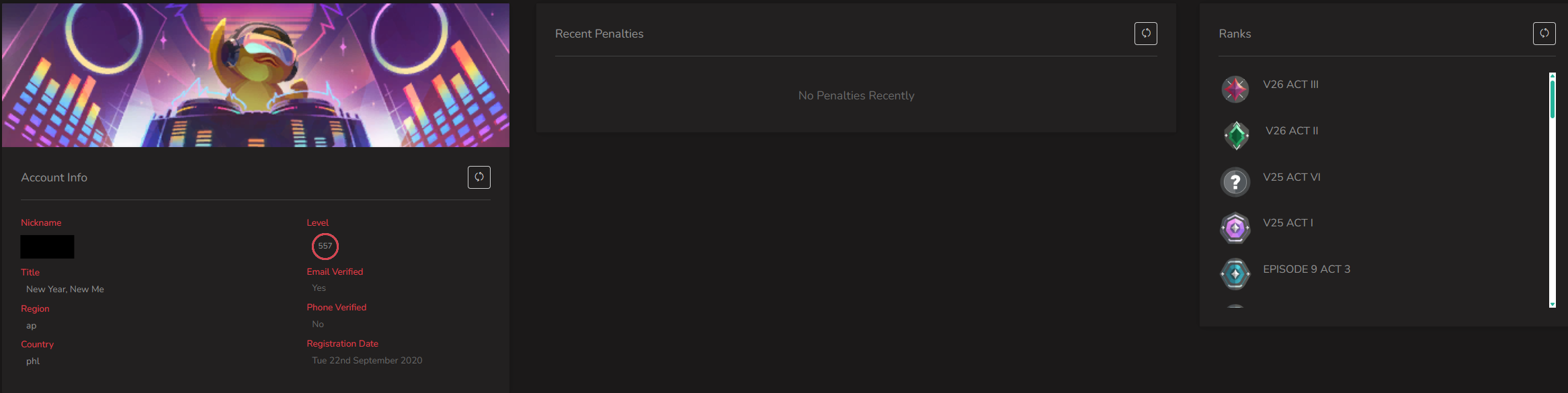
Task: Click the Episode 9 Act 3 rank icon
Action: [x=1235, y=273]
